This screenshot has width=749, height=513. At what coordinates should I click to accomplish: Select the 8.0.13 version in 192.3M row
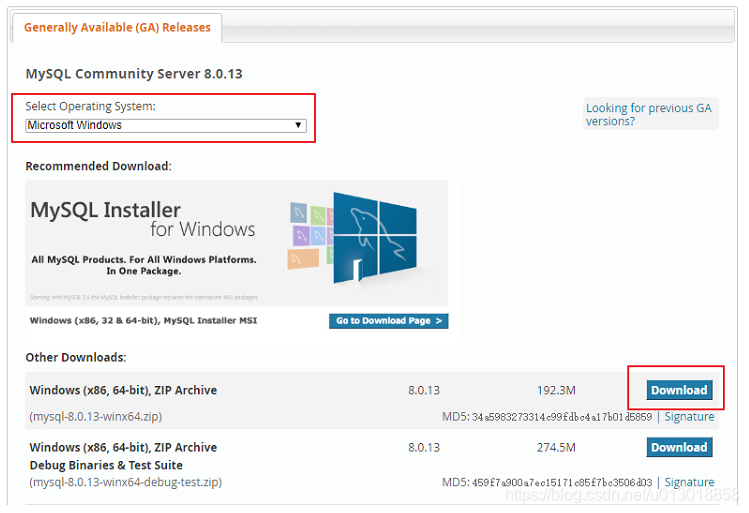(x=424, y=391)
